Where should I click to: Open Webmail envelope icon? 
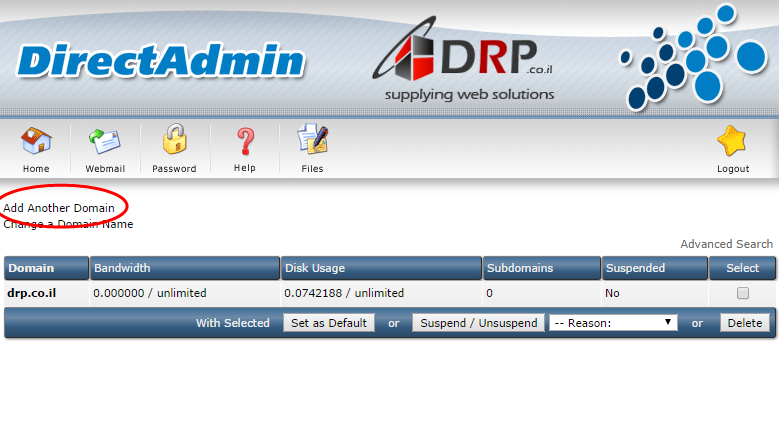pos(104,143)
